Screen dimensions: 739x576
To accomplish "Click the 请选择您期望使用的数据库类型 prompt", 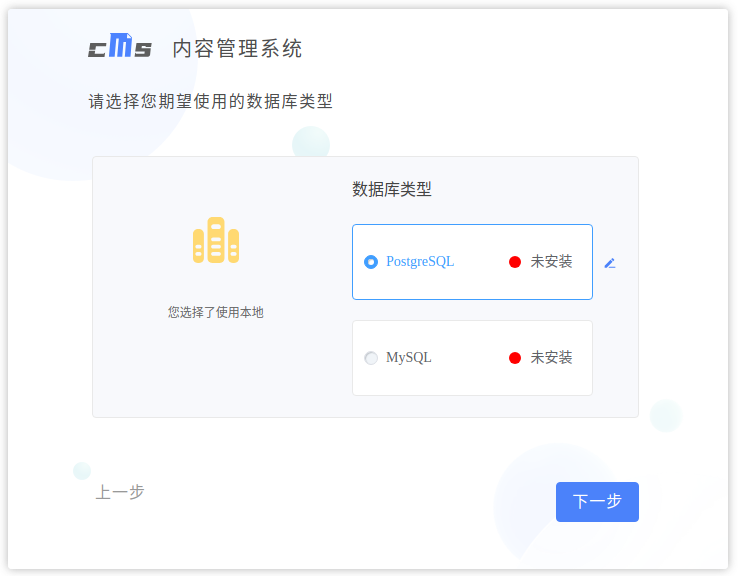I will (211, 101).
